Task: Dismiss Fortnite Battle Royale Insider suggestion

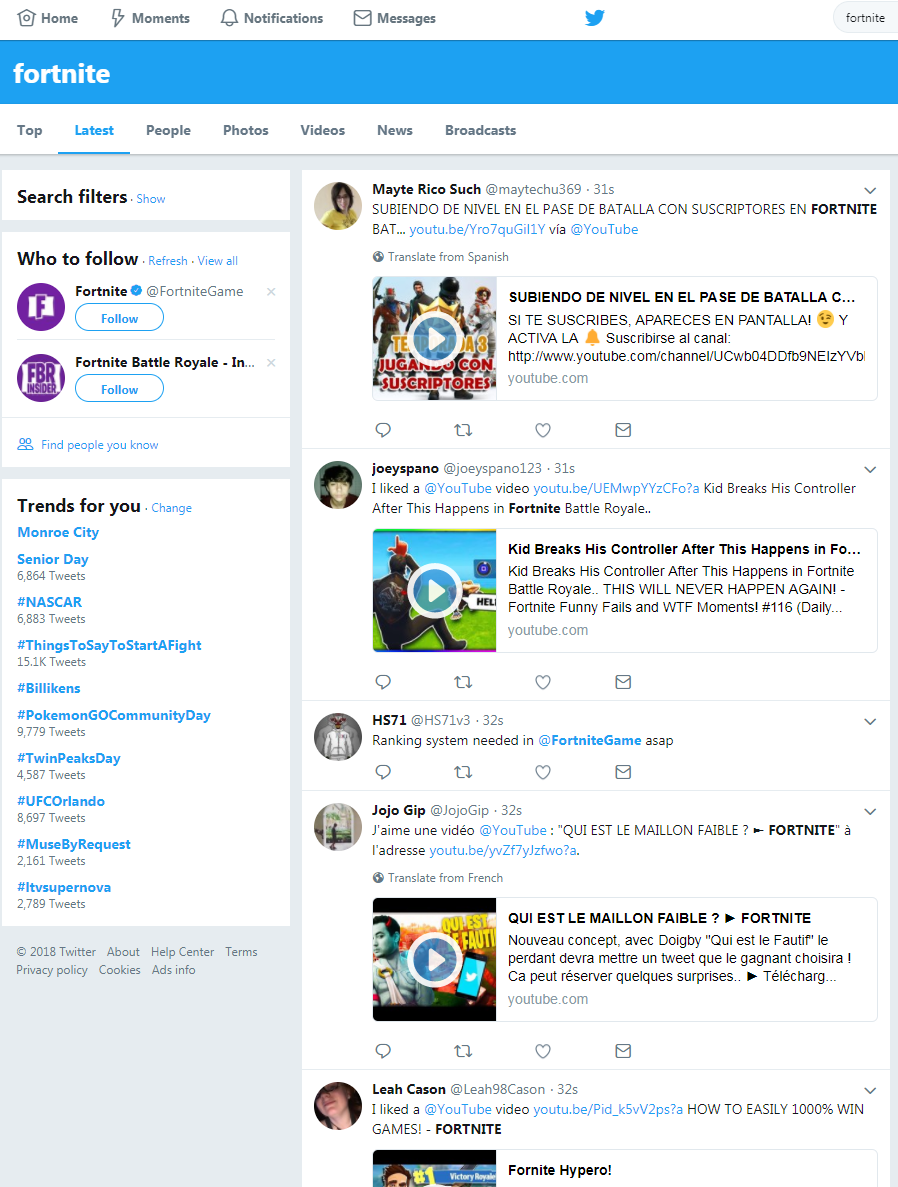Action: (x=271, y=363)
